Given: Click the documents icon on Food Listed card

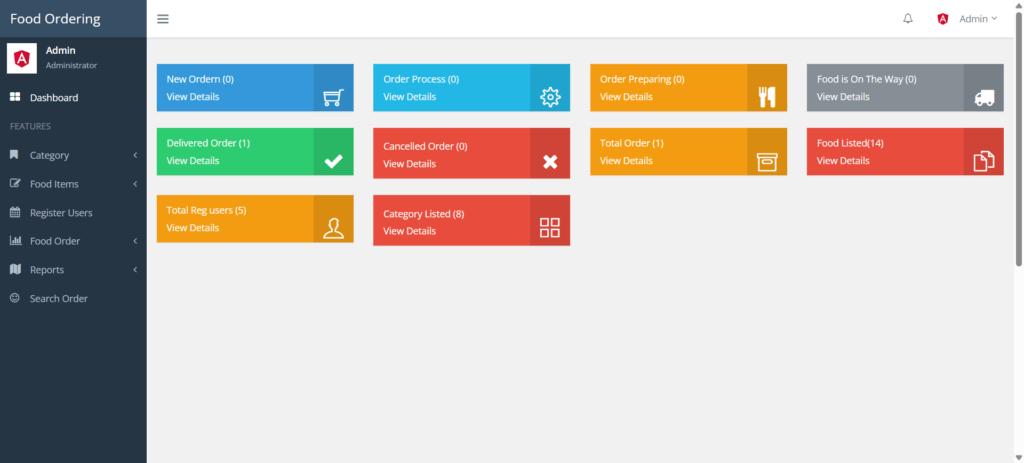Looking at the screenshot, I should [984, 162].
